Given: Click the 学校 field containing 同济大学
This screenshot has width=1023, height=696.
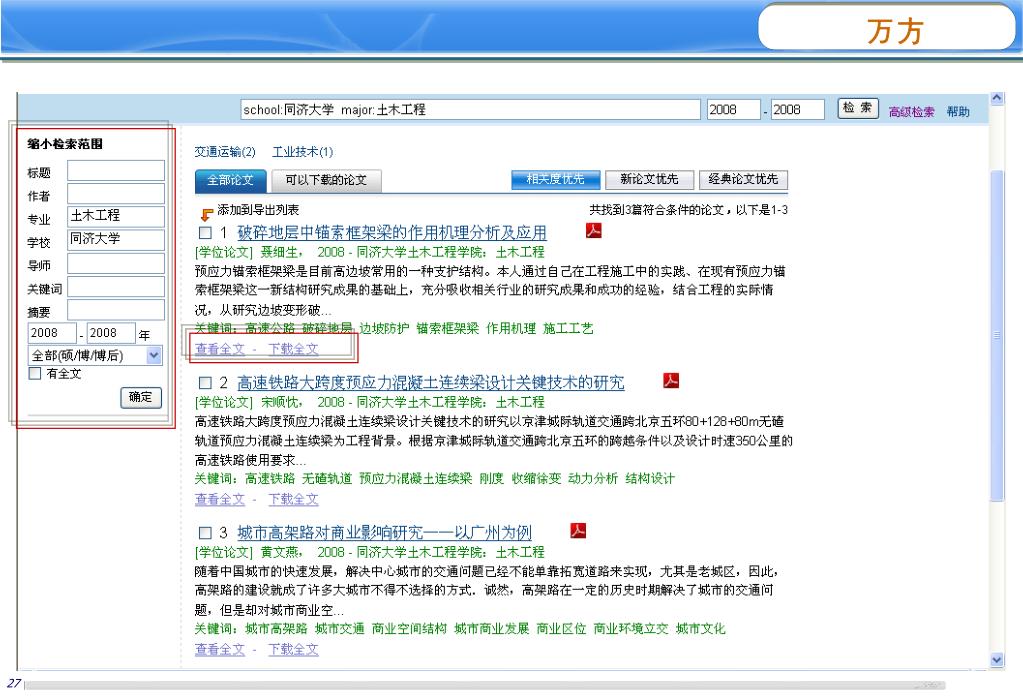Looking at the screenshot, I should 116,240.
